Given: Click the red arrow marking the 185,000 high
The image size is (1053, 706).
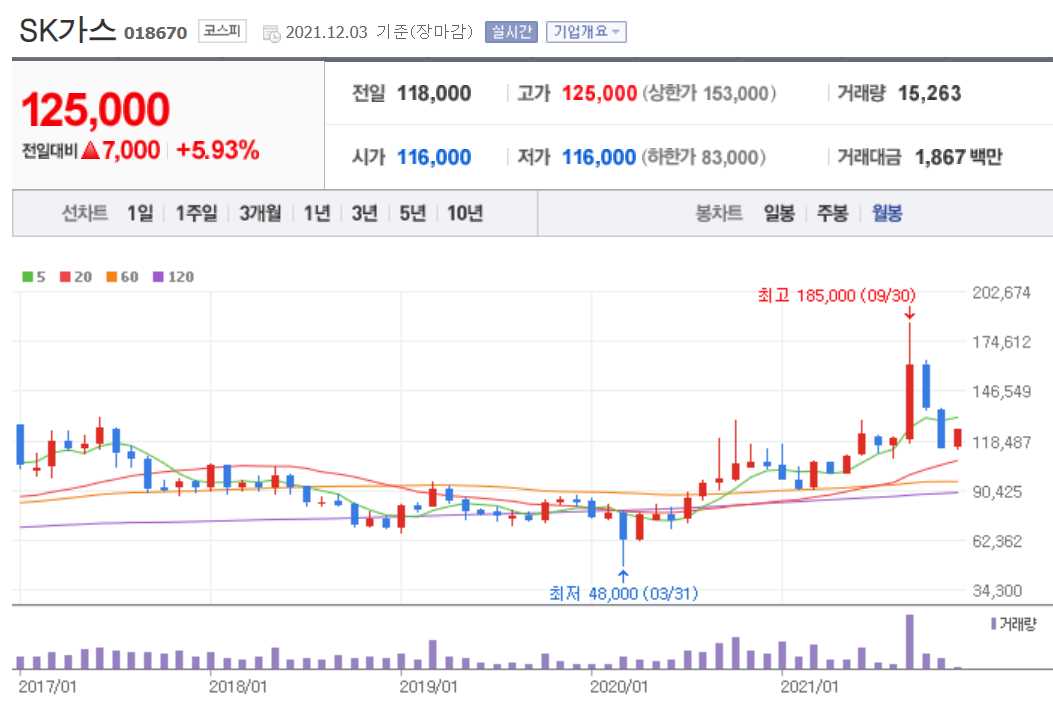Looking at the screenshot, I should (x=908, y=314).
